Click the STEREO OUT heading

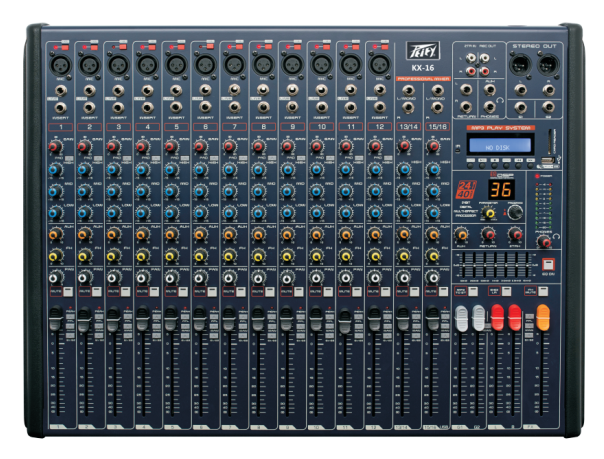coord(534,46)
